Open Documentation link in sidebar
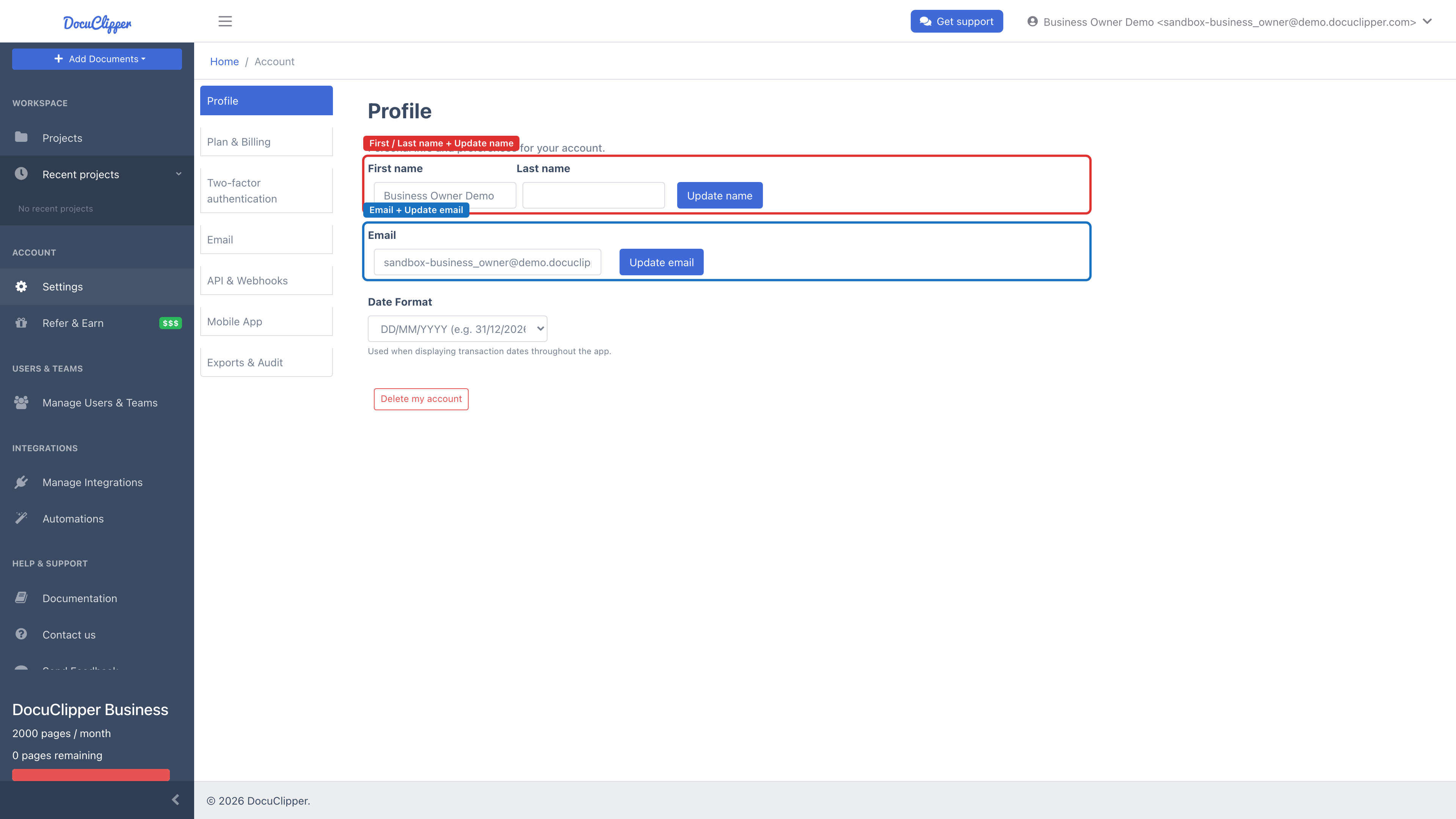1456x819 pixels. 97,599
